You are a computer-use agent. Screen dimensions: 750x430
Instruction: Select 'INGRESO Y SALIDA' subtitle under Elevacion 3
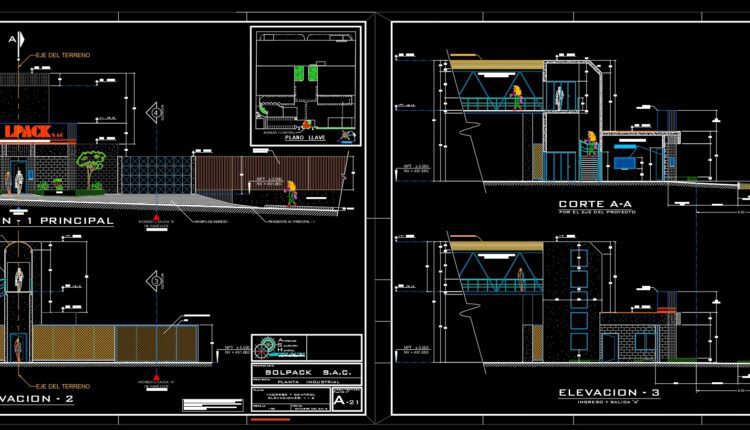(x=609, y=402)
